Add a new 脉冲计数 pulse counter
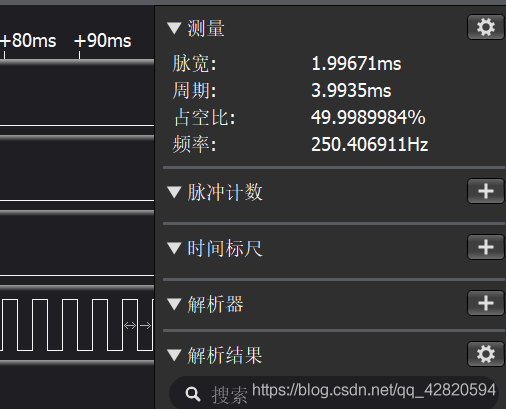This screenshot has height=409, width=506. 486,191
